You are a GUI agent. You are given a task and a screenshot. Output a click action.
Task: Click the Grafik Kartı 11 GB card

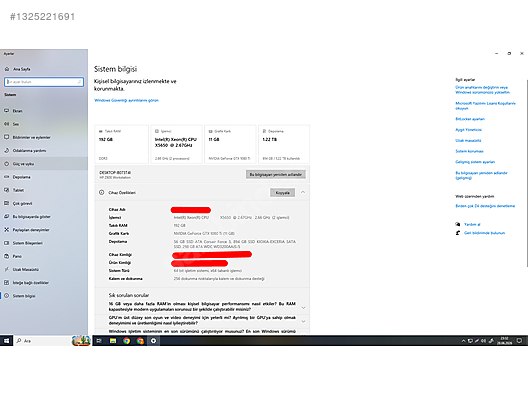tap(230, 144)
